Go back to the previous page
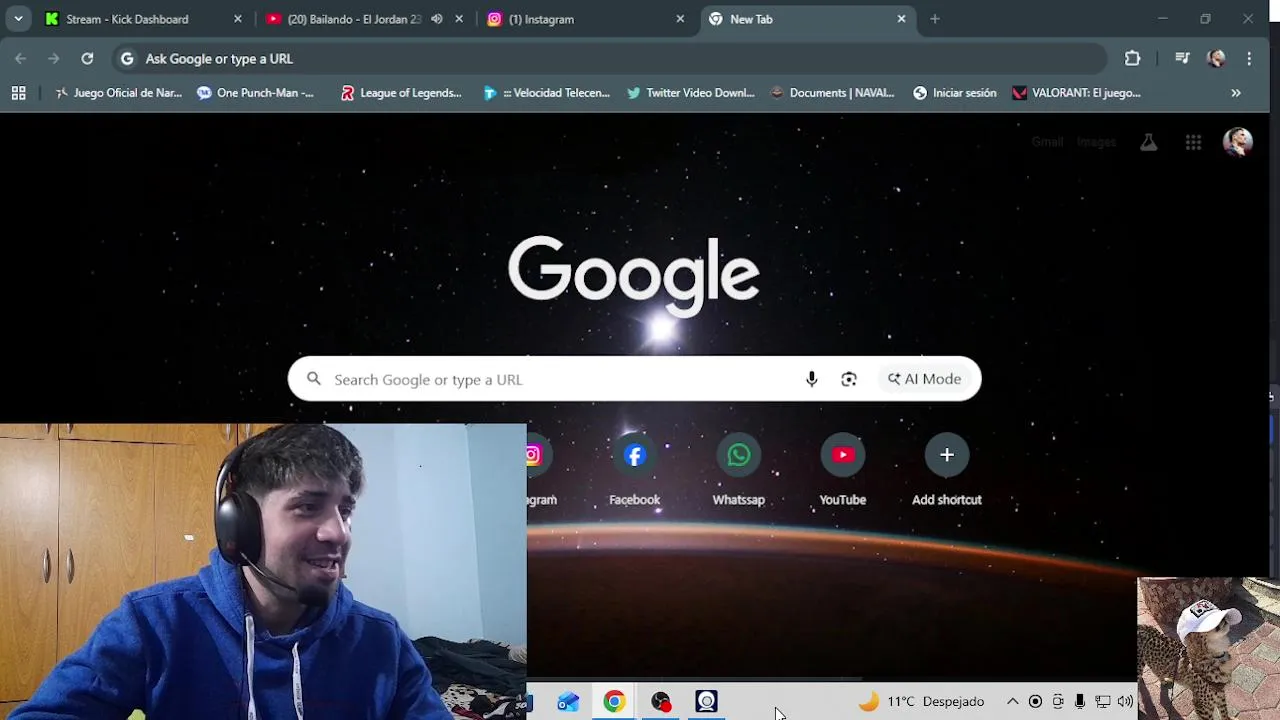1280x720 pixels. pos(21,59)
